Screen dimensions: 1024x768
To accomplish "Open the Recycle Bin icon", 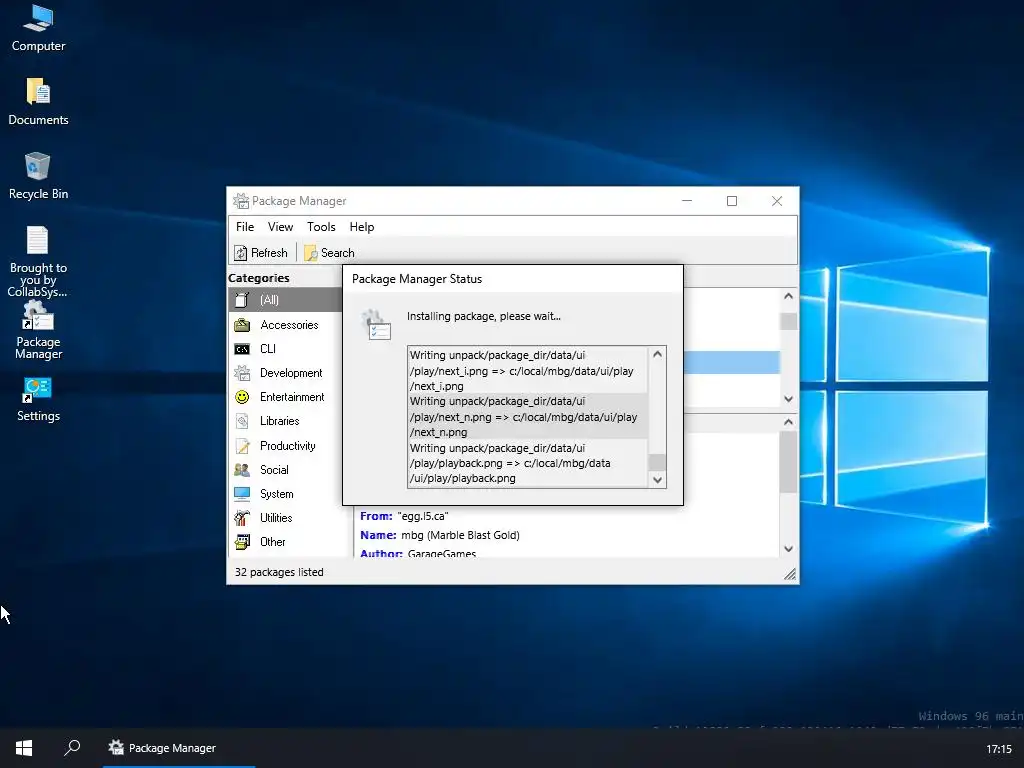I will (38, 175).
